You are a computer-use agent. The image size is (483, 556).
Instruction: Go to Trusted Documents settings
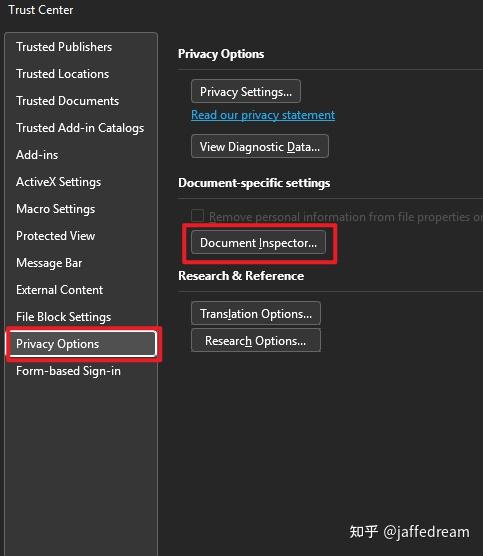67,101
